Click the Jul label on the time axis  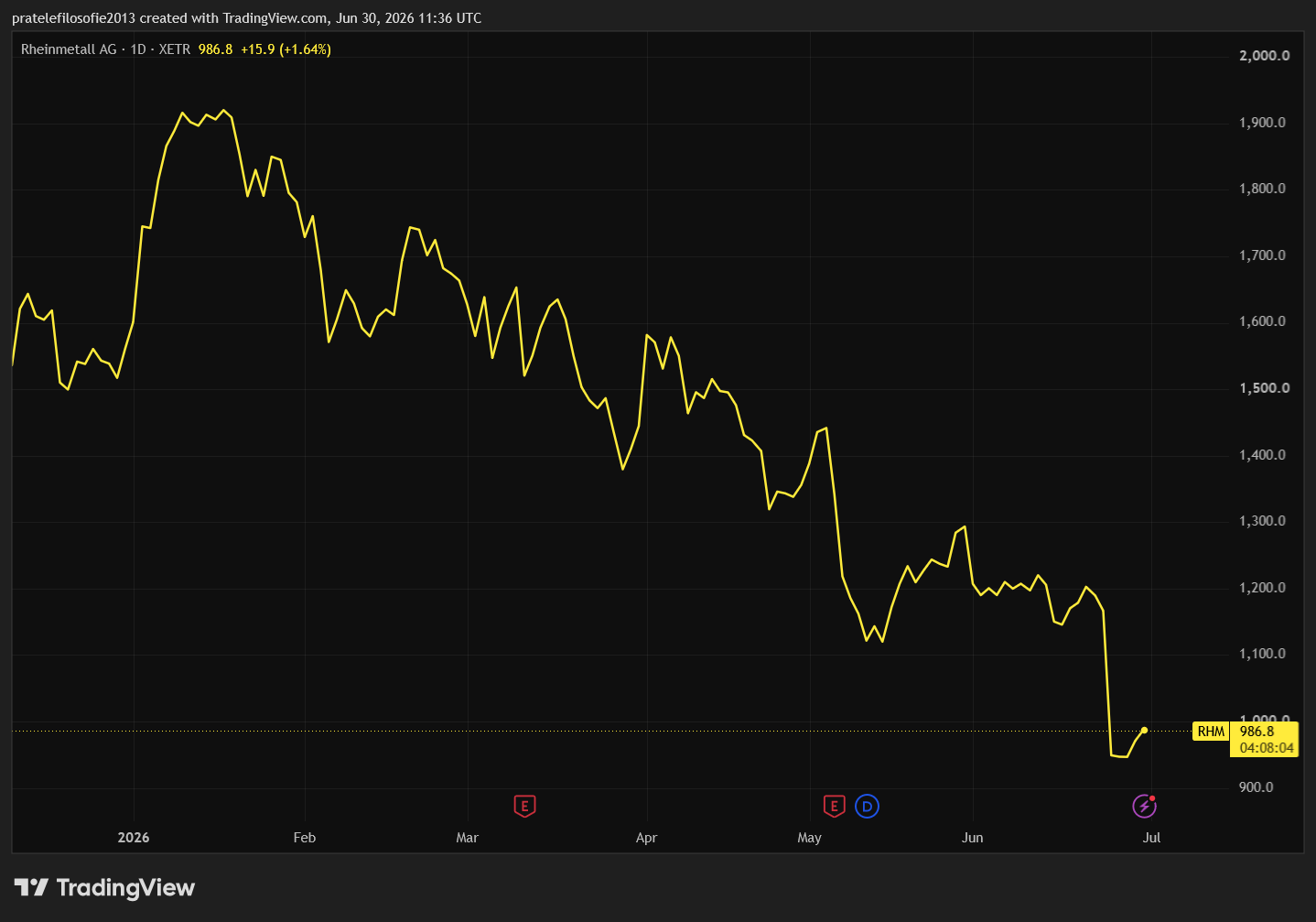[x=1152, y=838]
